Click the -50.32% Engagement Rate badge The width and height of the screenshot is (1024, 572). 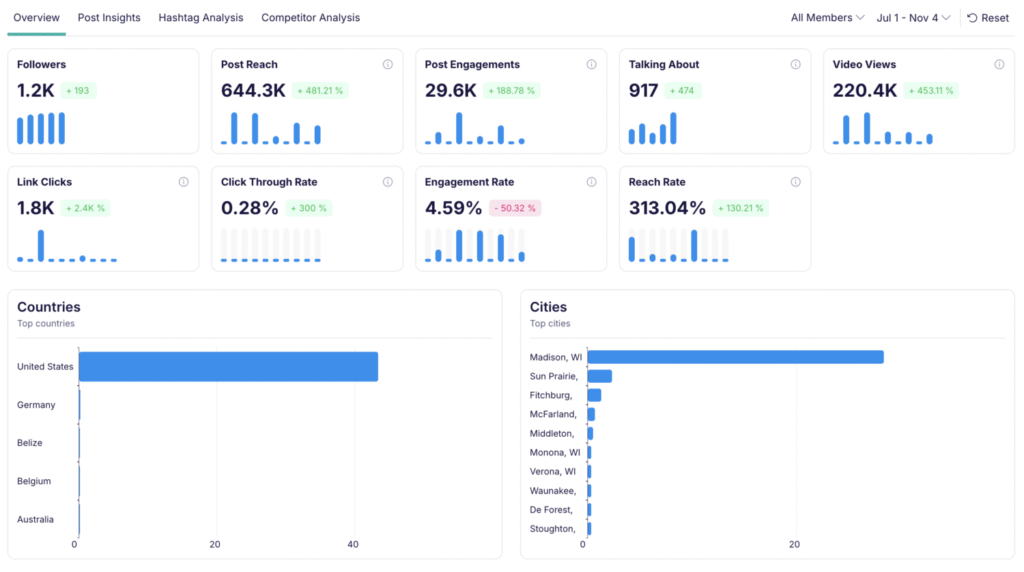coord(514,209)
